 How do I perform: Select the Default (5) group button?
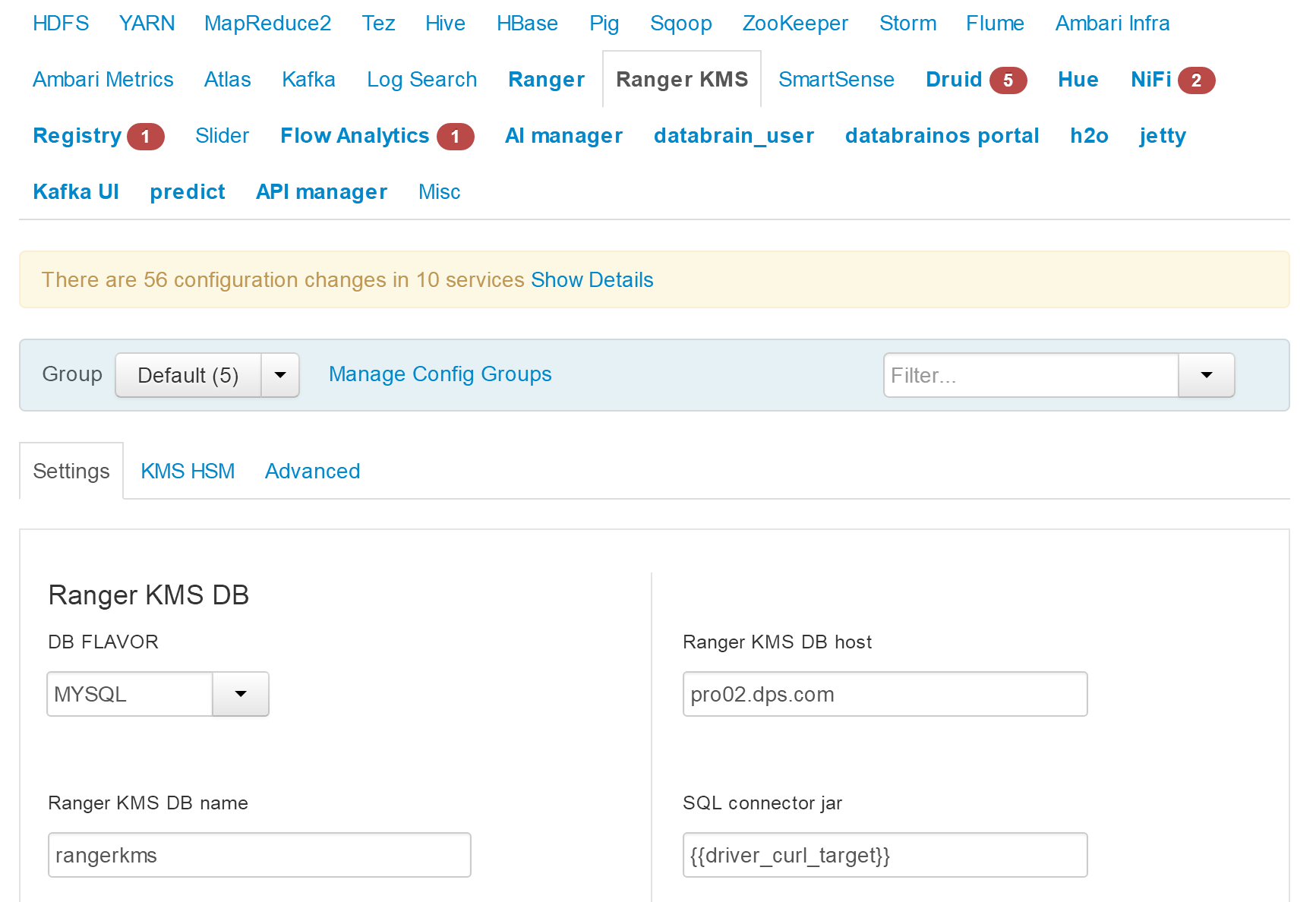pyautogui.click(x=188, y=375)
